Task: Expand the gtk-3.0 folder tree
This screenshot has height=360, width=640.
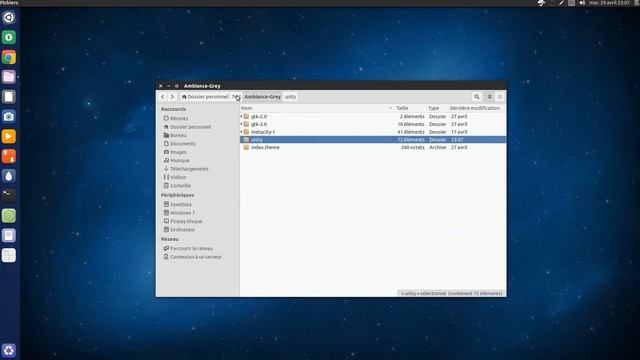Action: 242,124
